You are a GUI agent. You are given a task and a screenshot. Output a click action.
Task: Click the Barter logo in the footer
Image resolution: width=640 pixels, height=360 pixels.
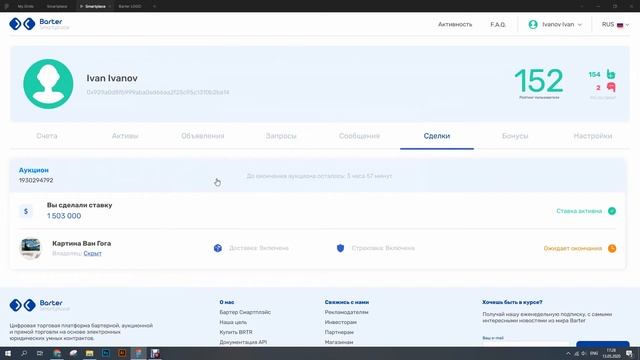pyautogui.click(x=39, y=305)
